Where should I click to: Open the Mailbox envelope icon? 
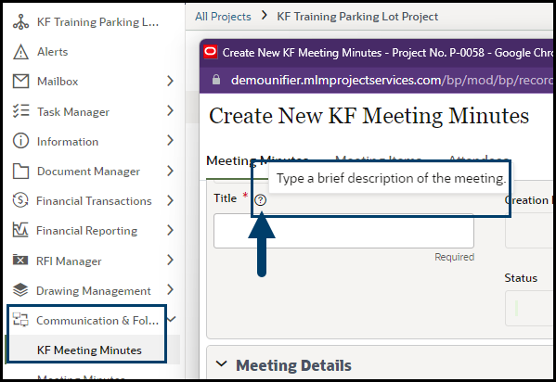21,81
